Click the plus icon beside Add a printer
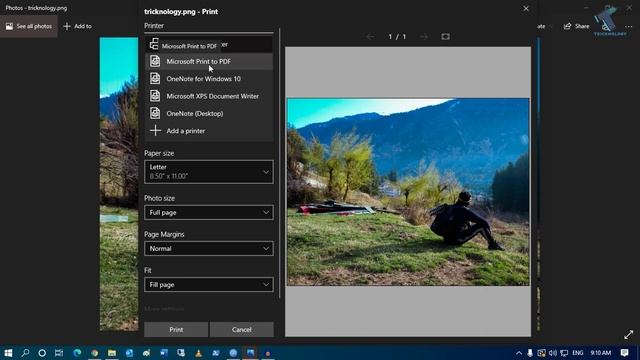Viewport: 640px width, 360px height. pyautogui.click(x=155, y=131)
